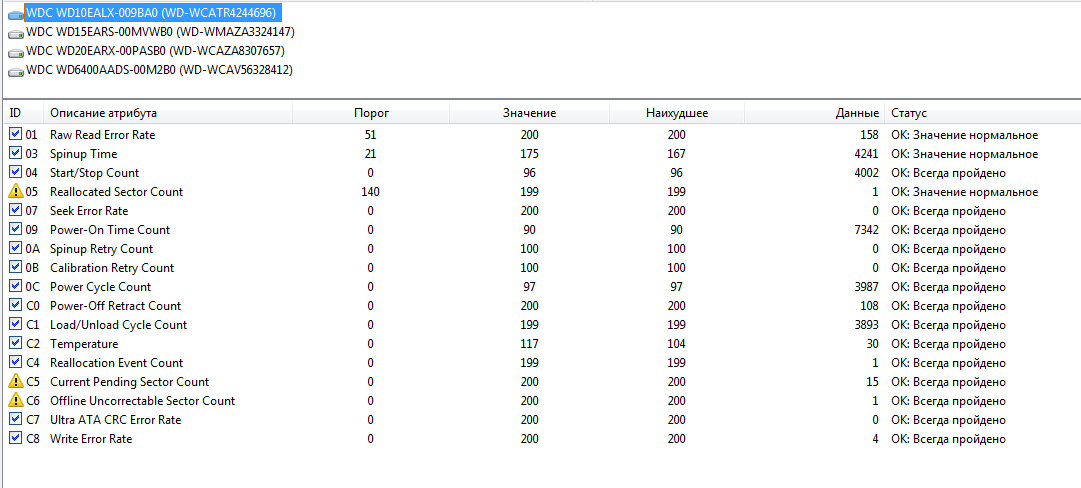The width and height of the screenshot is (1081, 488).
Task: Toggle checkbox for Write Error Rate
Action: [x=15, y=438]
